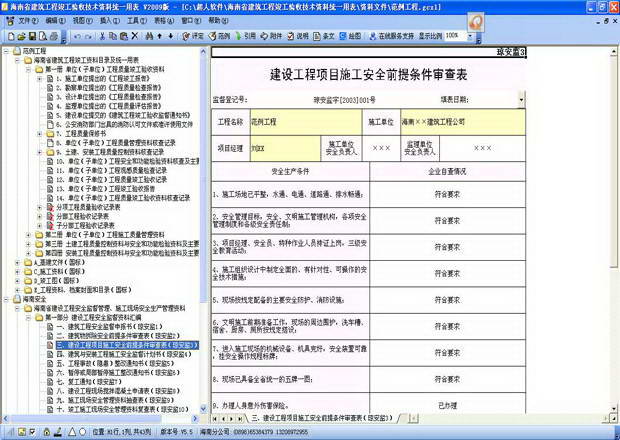Expand the 分项工程质量验收记录表 node
This screenshot has height=440, width=620.
40,207
